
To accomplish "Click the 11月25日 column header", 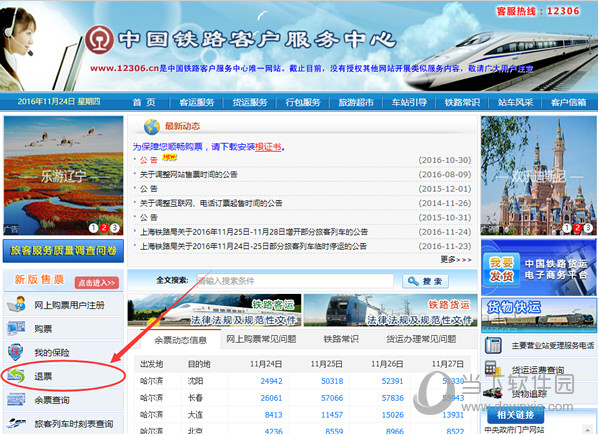I will (326, 364).
